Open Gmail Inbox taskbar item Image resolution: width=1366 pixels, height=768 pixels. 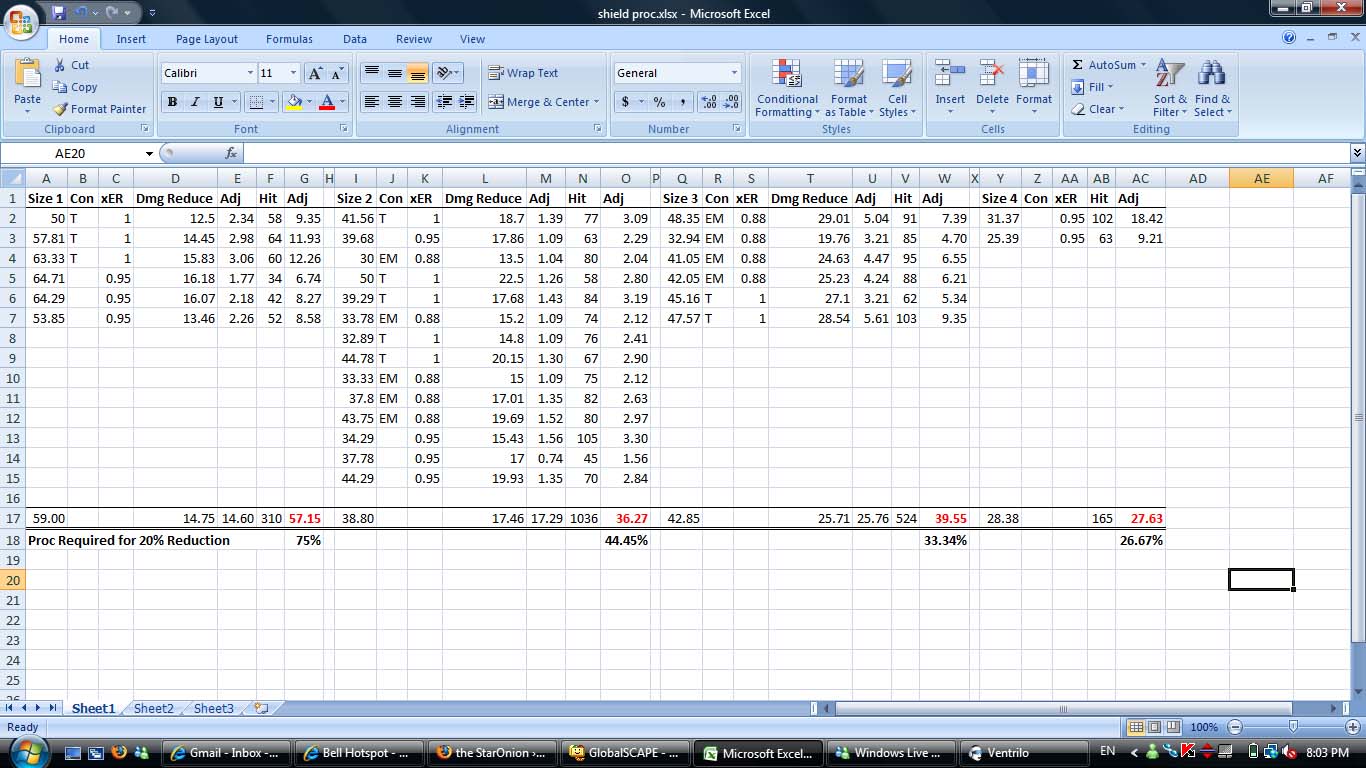(x=228, y=753)
